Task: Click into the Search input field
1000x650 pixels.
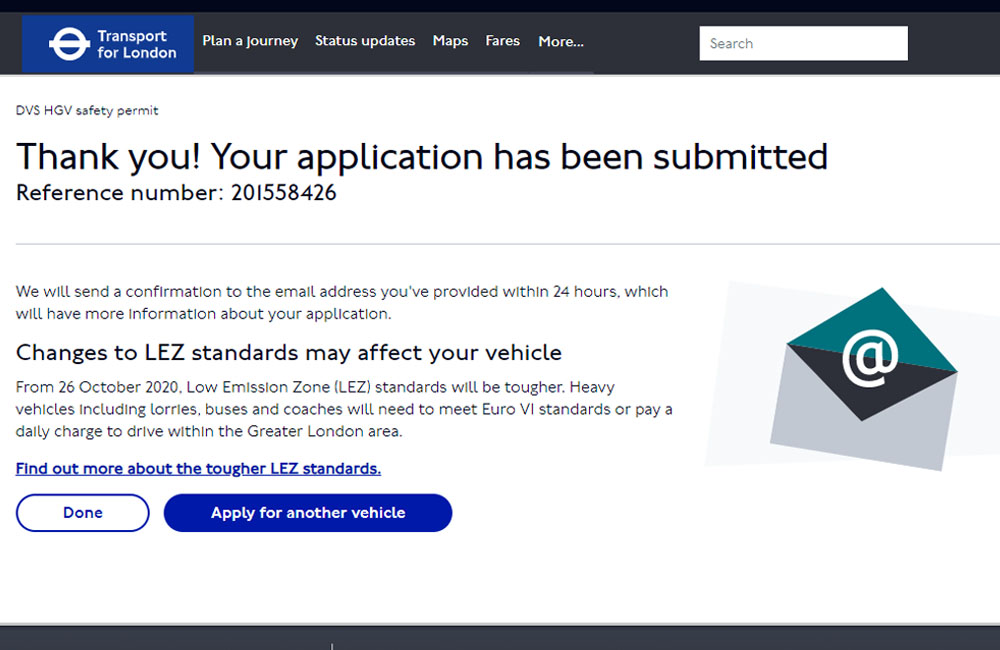Action: click(803, 43)
